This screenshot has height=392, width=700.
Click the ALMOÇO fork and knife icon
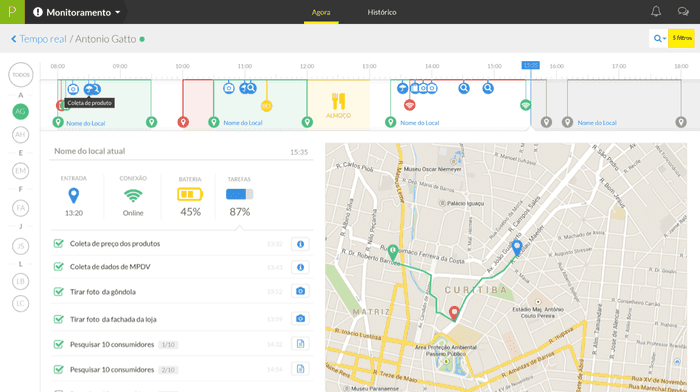click(338, 101)
